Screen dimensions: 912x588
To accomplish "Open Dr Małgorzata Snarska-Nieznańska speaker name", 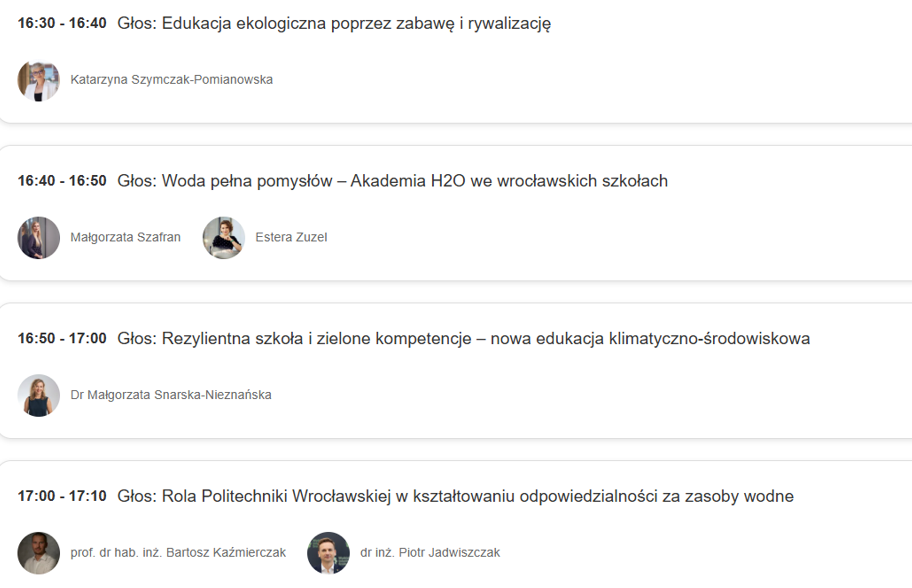I will pyautogui.click(x=170, y=395).
